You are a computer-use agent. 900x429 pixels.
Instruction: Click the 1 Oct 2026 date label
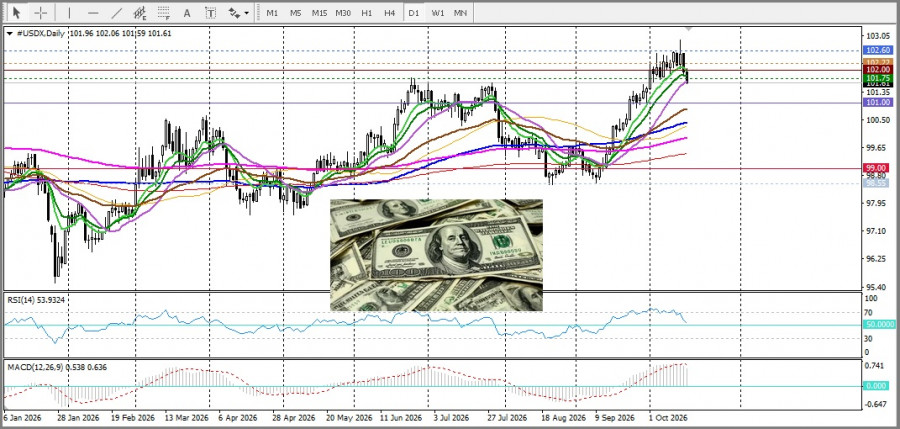pos(668,418)
